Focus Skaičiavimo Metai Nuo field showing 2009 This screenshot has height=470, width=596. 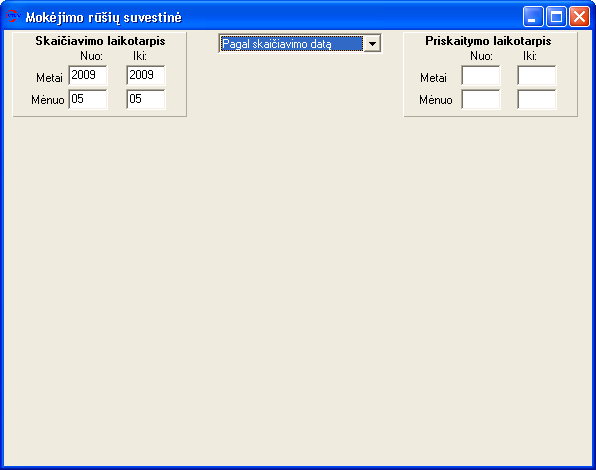(88, 75)
